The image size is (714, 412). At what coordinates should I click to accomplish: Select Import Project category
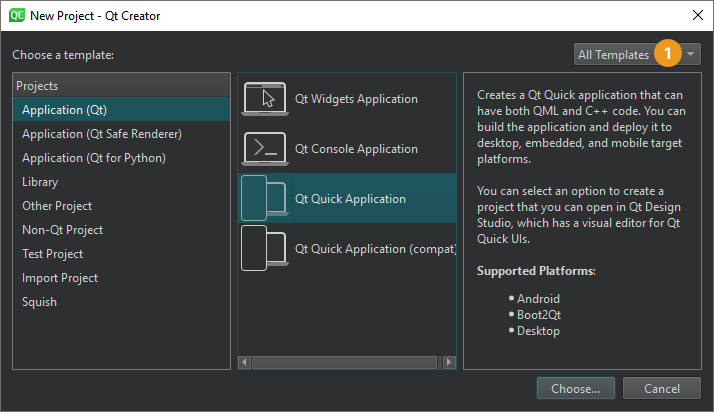60,278
